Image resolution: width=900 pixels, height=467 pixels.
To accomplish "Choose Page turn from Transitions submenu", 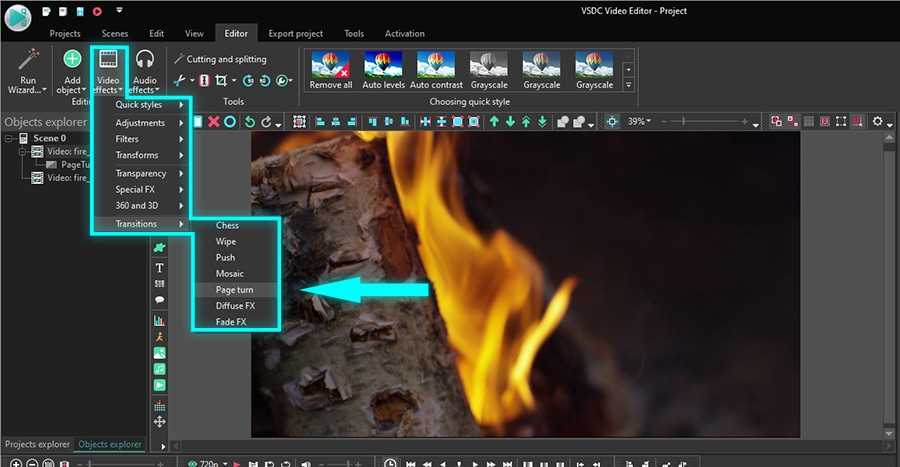I will pyautogui.click(x=234, y=290).
